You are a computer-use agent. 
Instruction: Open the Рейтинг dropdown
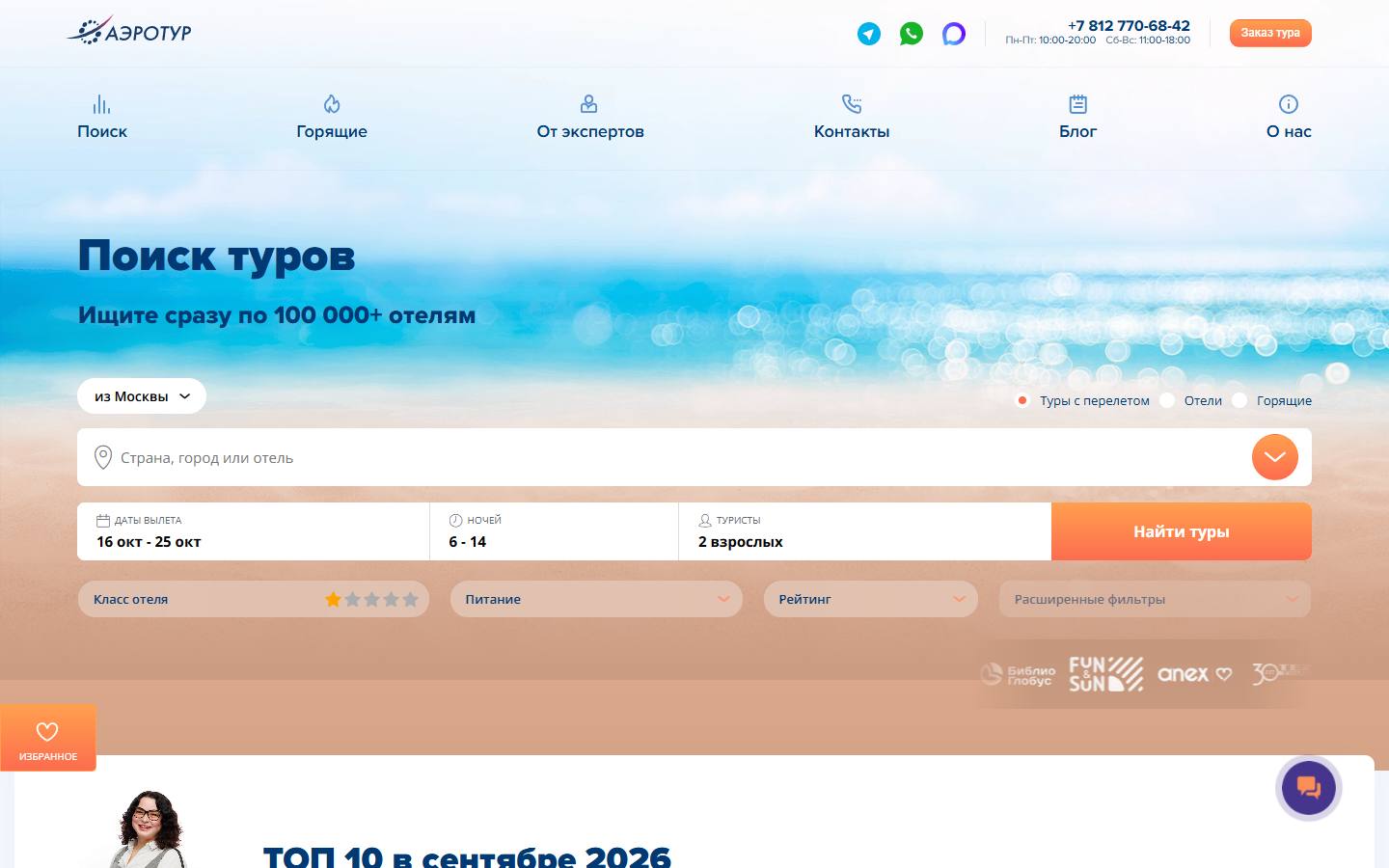tap(871, 599)
